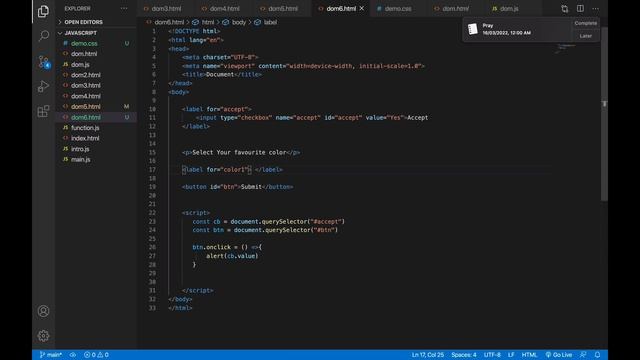Switch to the dom5.html tab
Viewport: 640px width, 360px height.
(x=283, y=8)
